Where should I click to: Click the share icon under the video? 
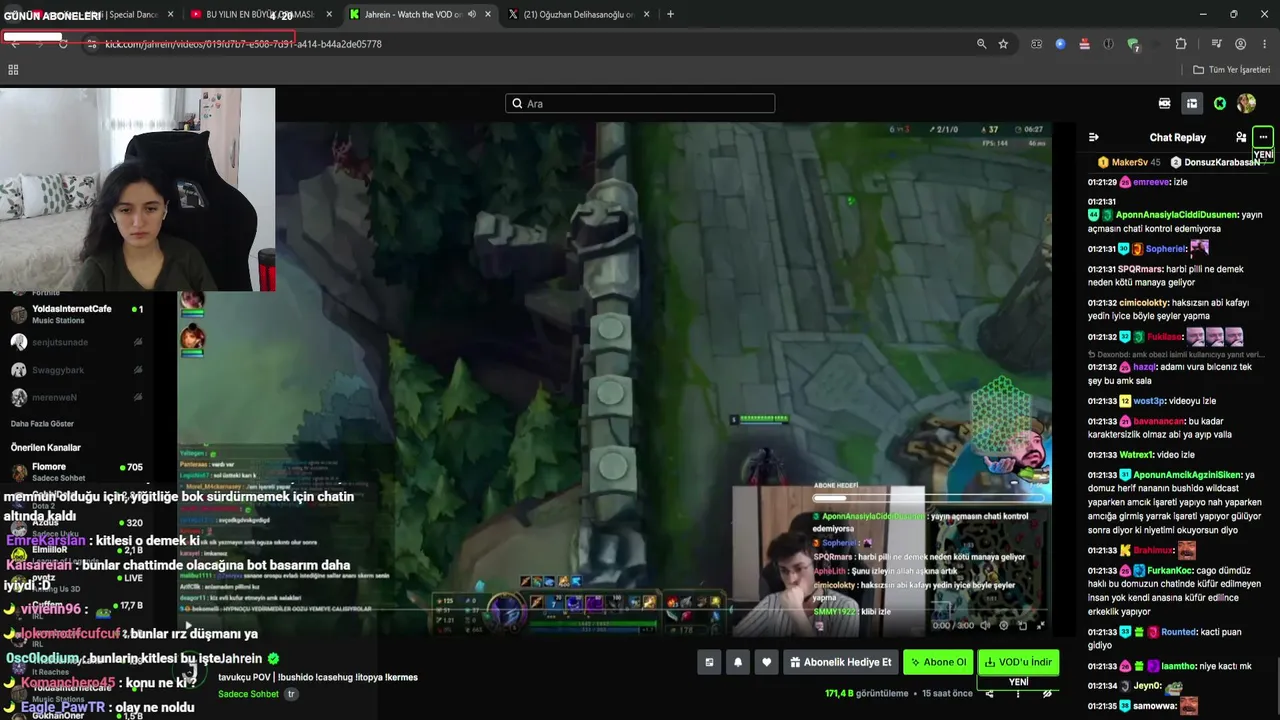click(x=989, y=693)
